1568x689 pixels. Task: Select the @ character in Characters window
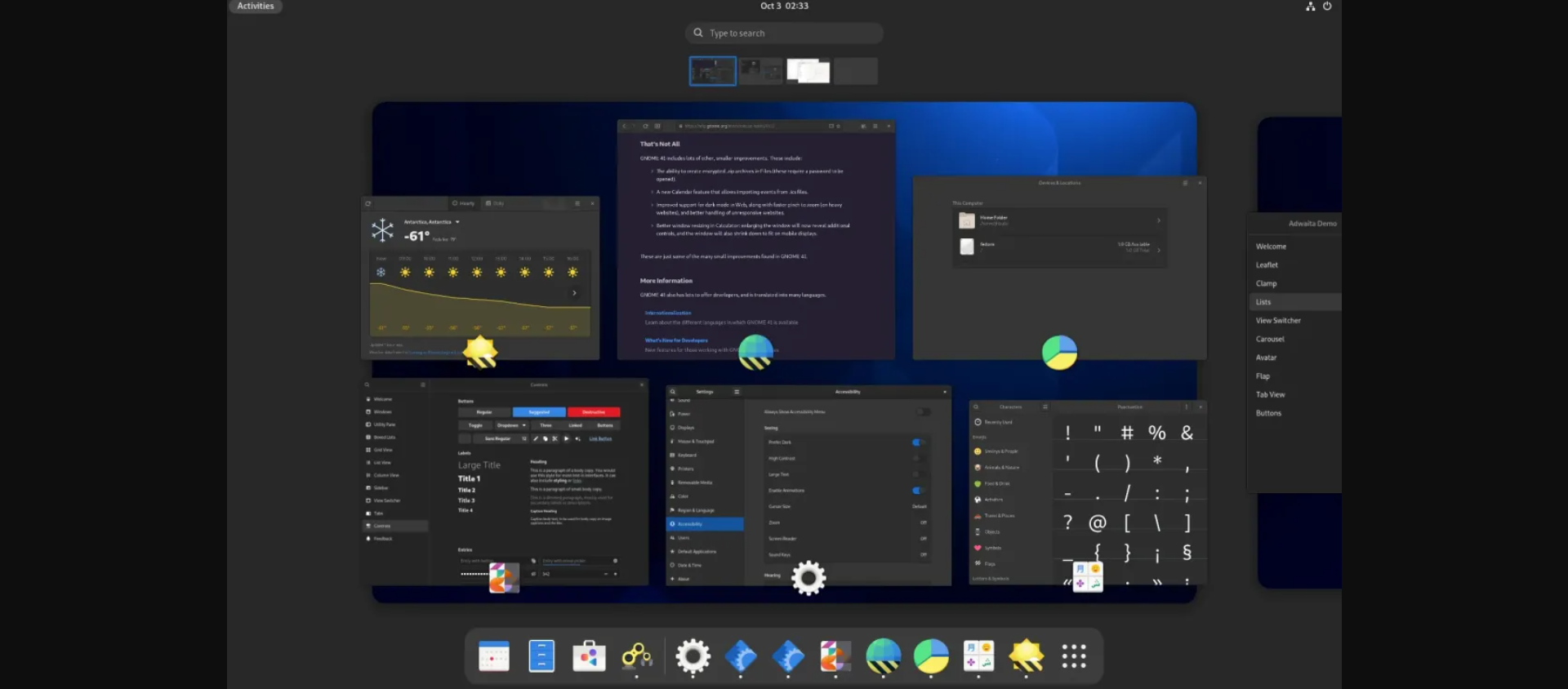1098,522
